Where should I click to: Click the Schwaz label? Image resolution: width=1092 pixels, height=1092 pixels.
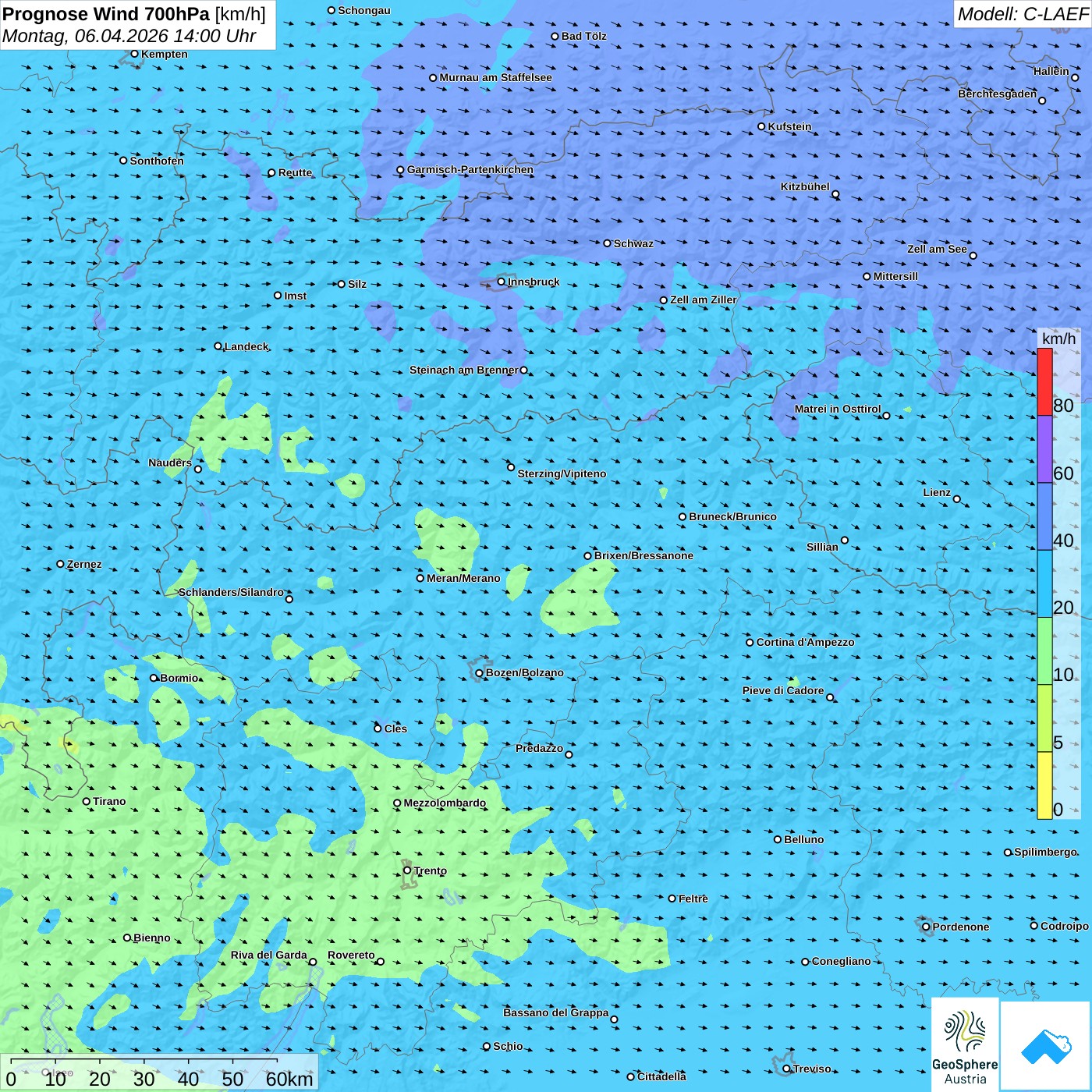(x=633, y=243)
